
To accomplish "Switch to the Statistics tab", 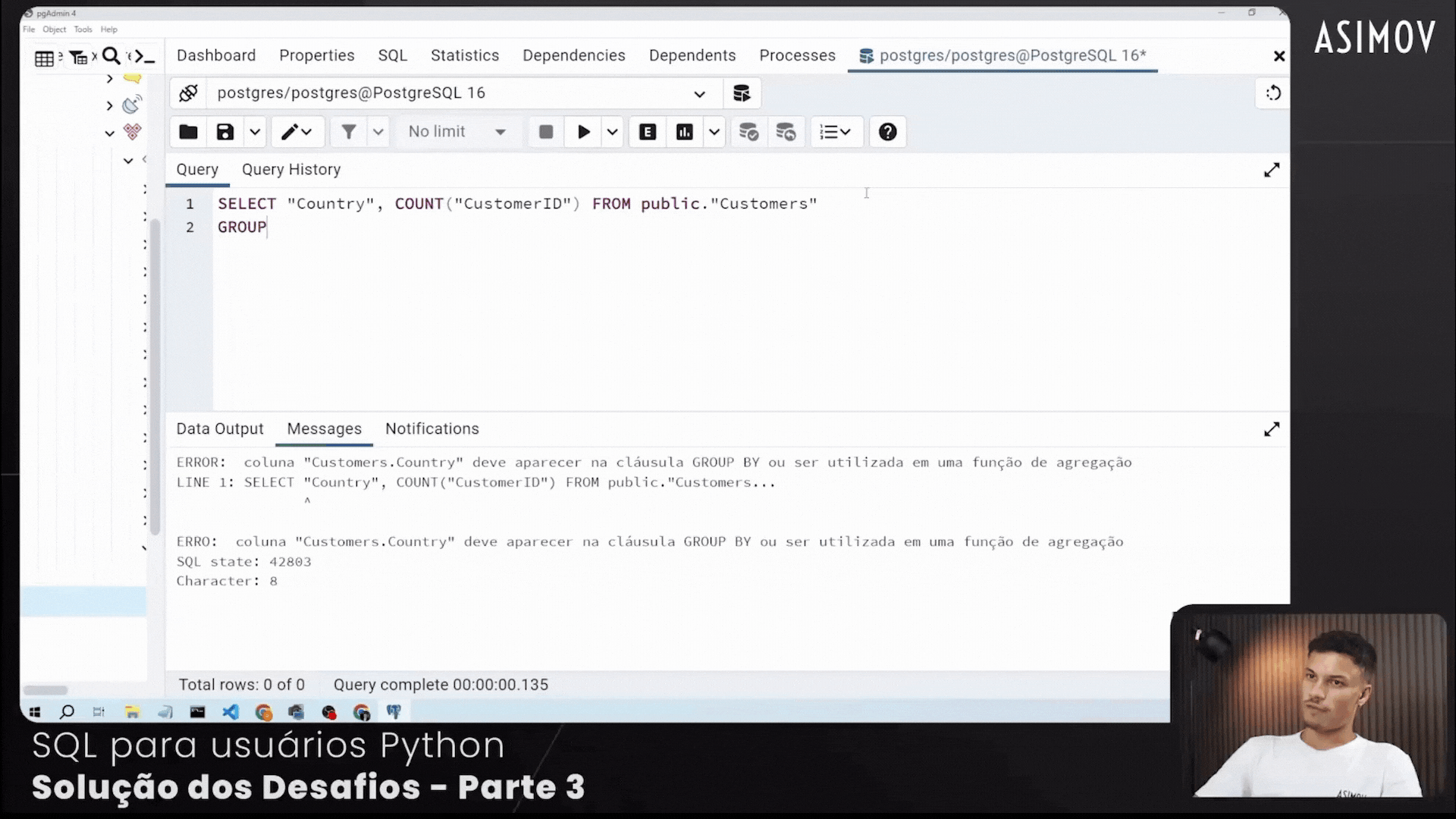I will (465, 55).
